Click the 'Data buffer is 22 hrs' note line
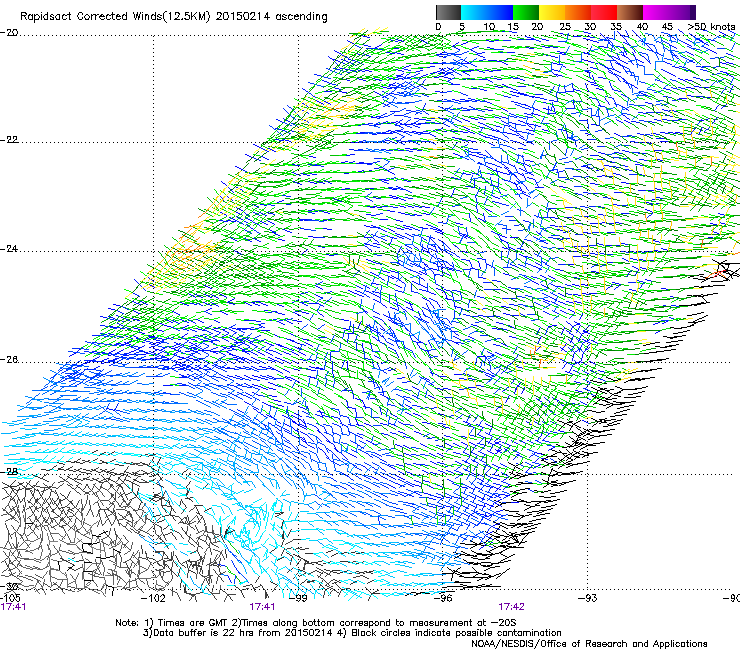This screenshot has width=740, height=650. tap(352, 633)
